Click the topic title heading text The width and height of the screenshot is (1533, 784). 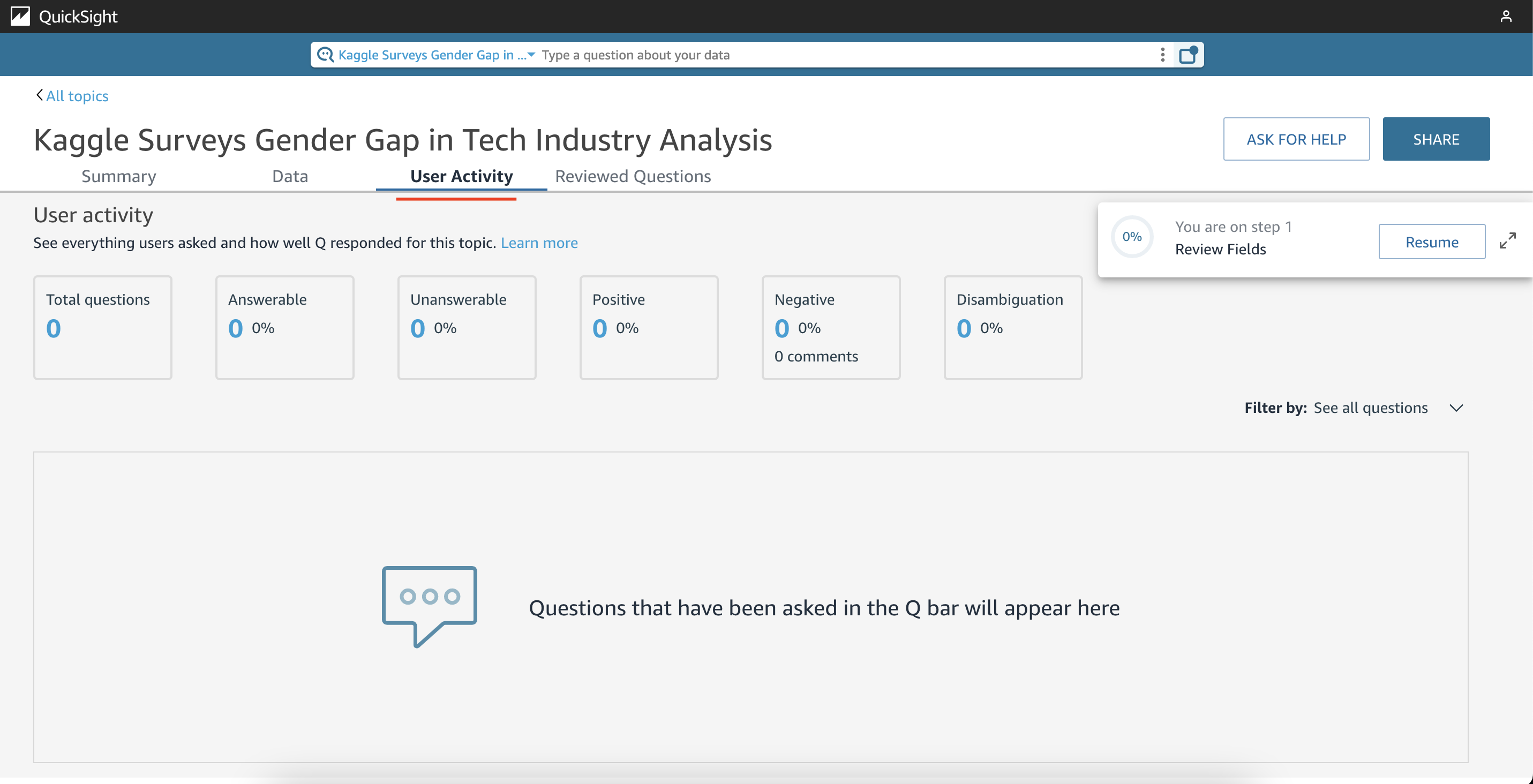(x=403, y=140)
